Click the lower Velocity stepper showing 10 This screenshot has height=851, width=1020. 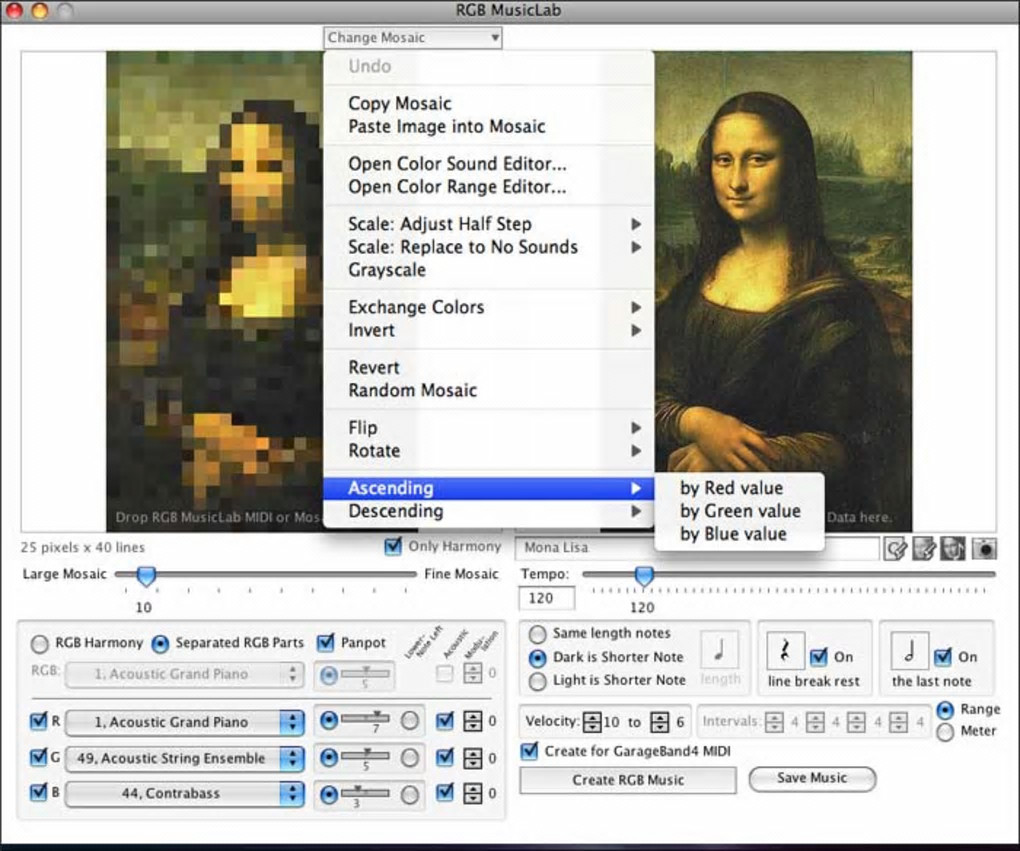point(592,722)
